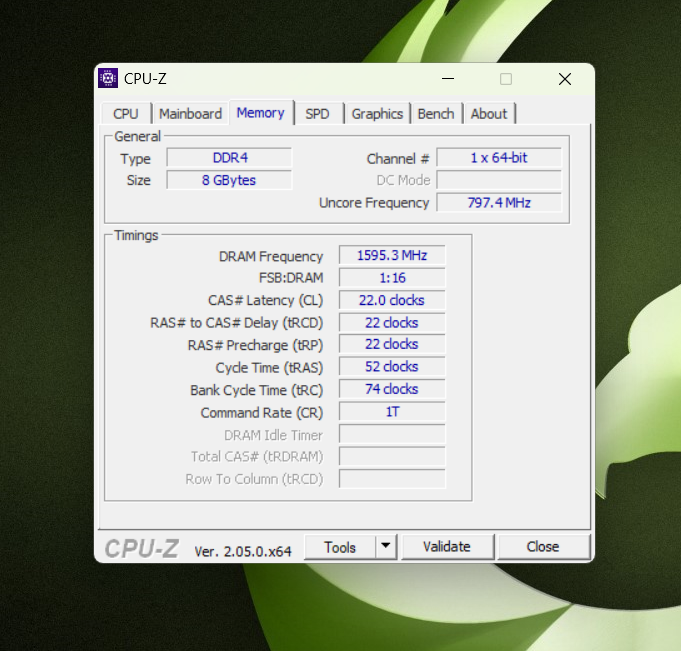Close CPU-Z with the title bar X
This screenshot has width=681, height=651.
[x=565, y=79]
